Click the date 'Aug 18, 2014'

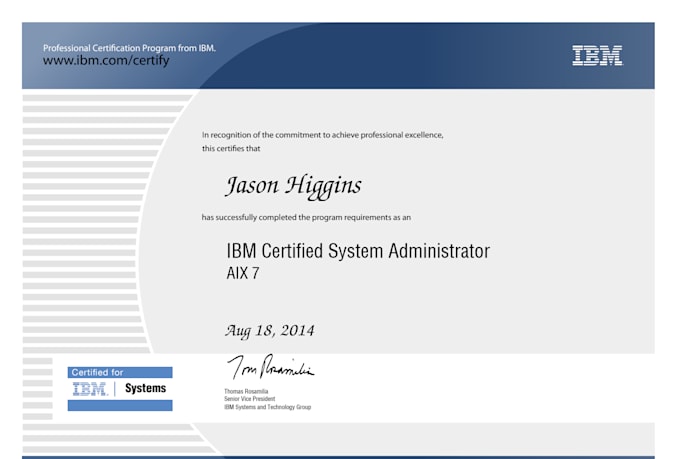269,331
